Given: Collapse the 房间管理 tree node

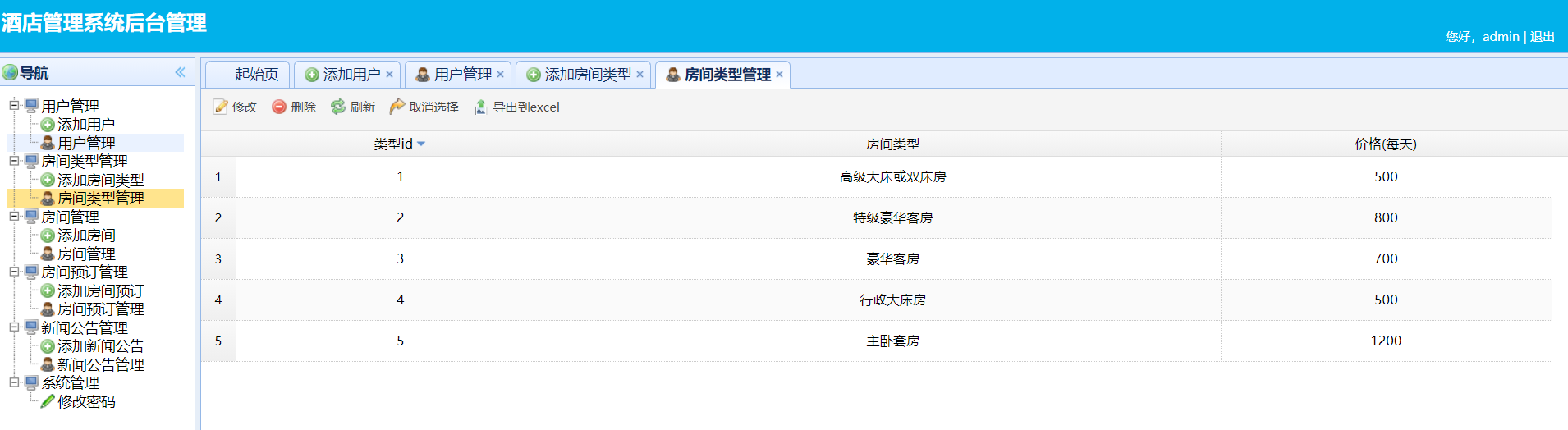Looking at the screenshot, I should (14, 216).
